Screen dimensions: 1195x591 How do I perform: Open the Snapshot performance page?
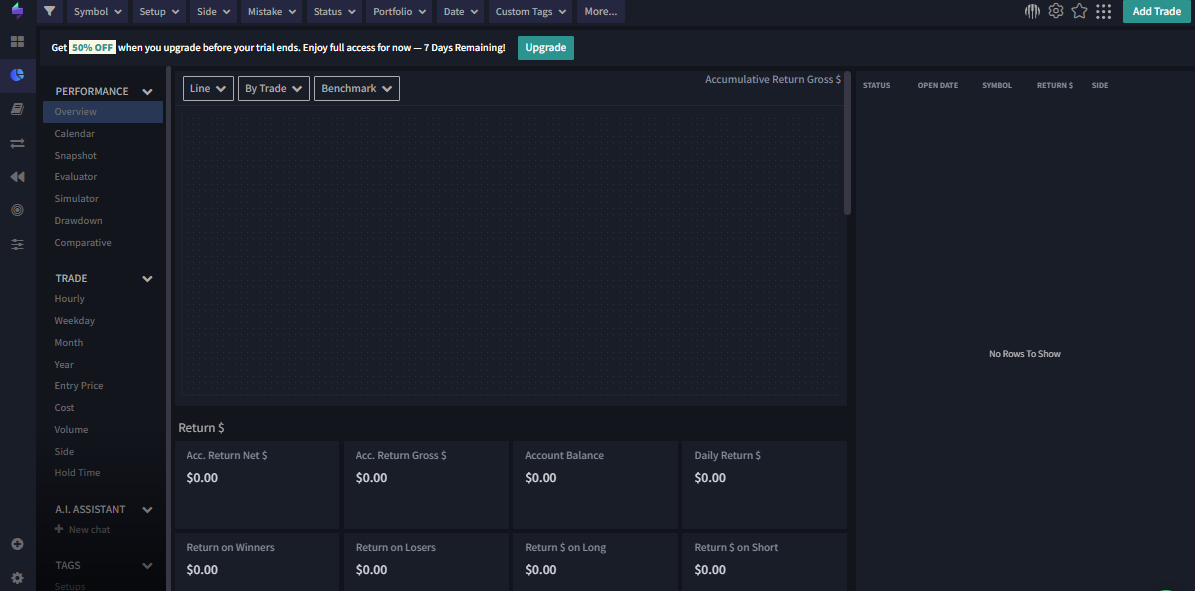[x=75, y=156]
